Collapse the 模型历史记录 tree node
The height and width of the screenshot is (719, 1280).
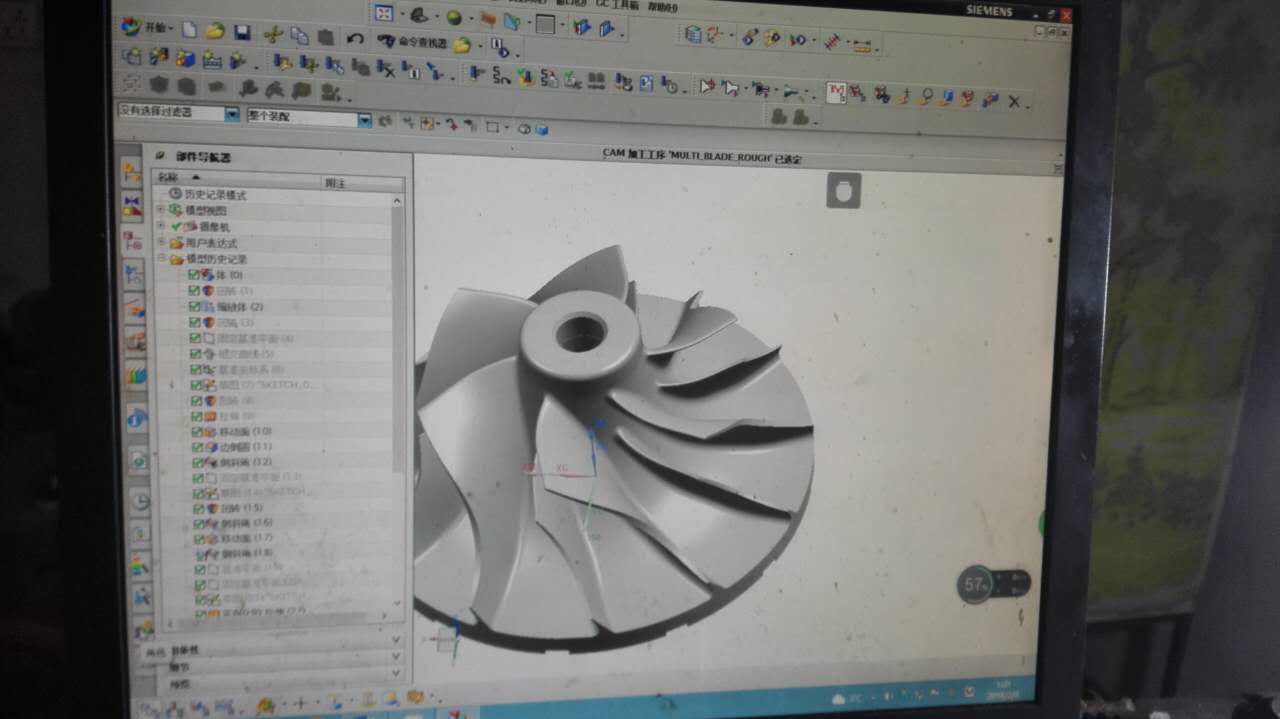(162, 259)
